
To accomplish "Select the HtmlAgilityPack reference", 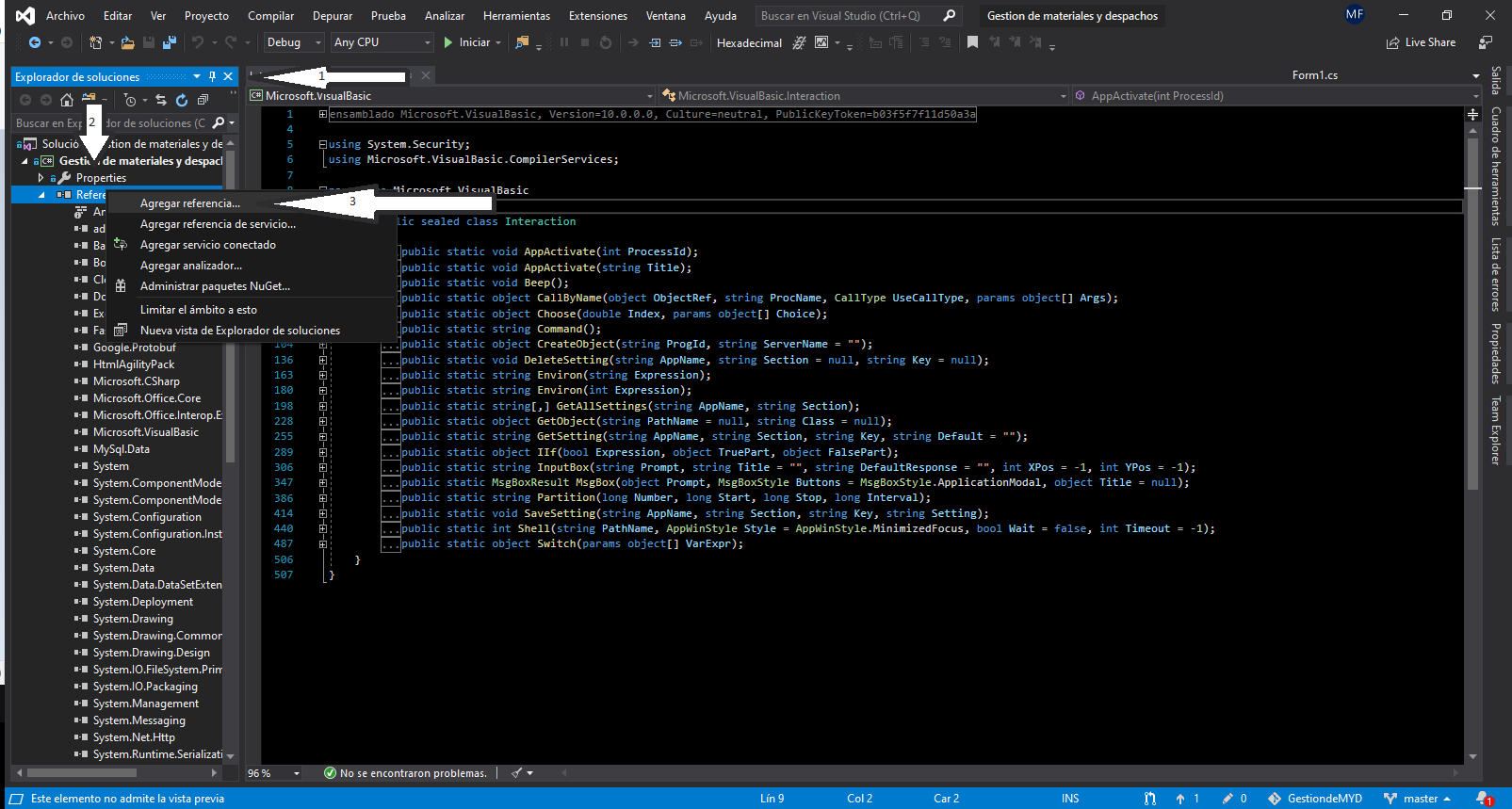I will [x=134, y=364].
